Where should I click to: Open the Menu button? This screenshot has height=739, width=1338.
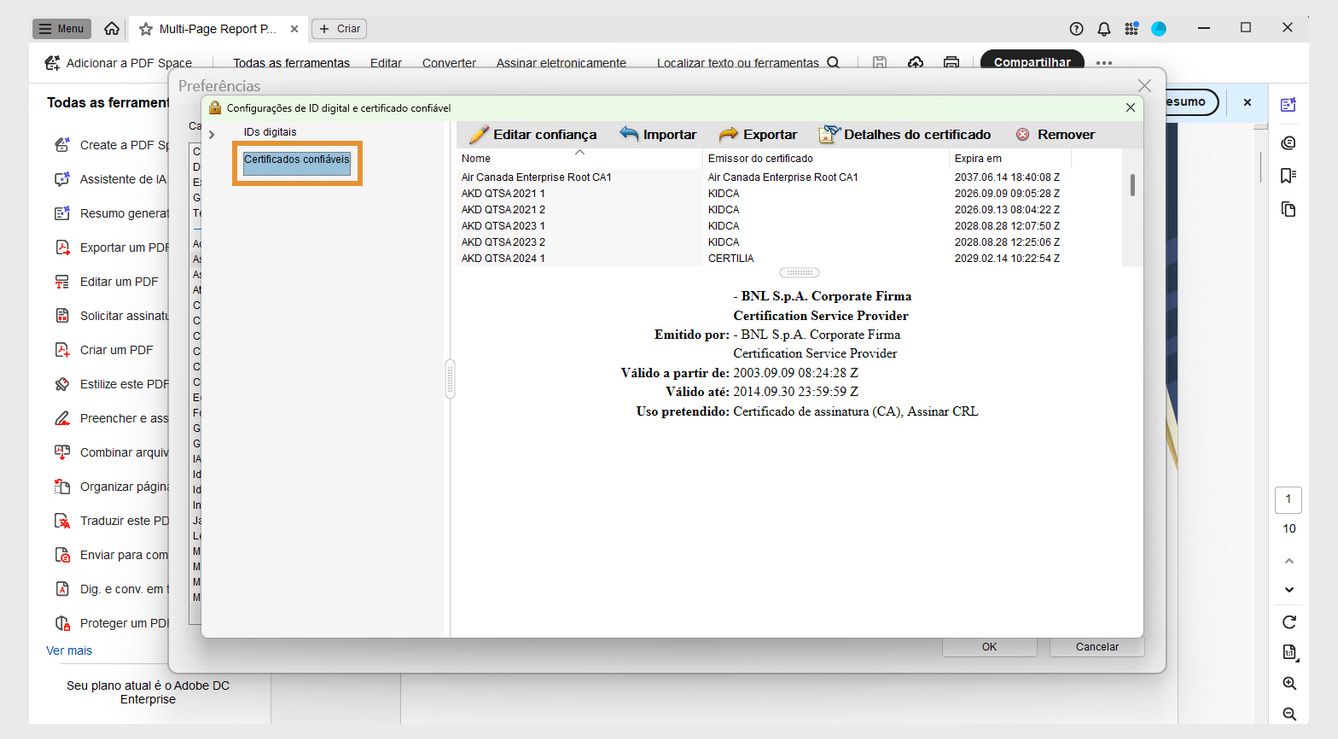pos(62,29)
